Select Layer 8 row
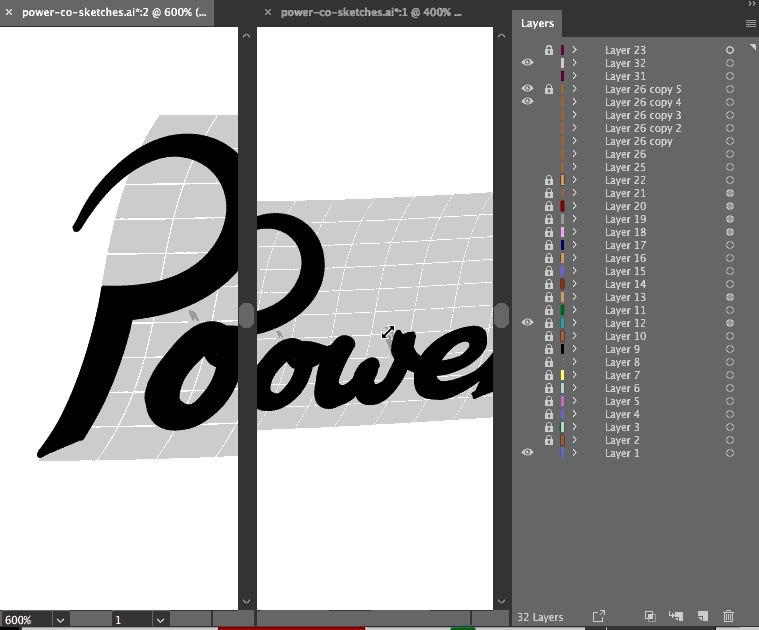Viewport: 759px width, 630px height. 634,362
